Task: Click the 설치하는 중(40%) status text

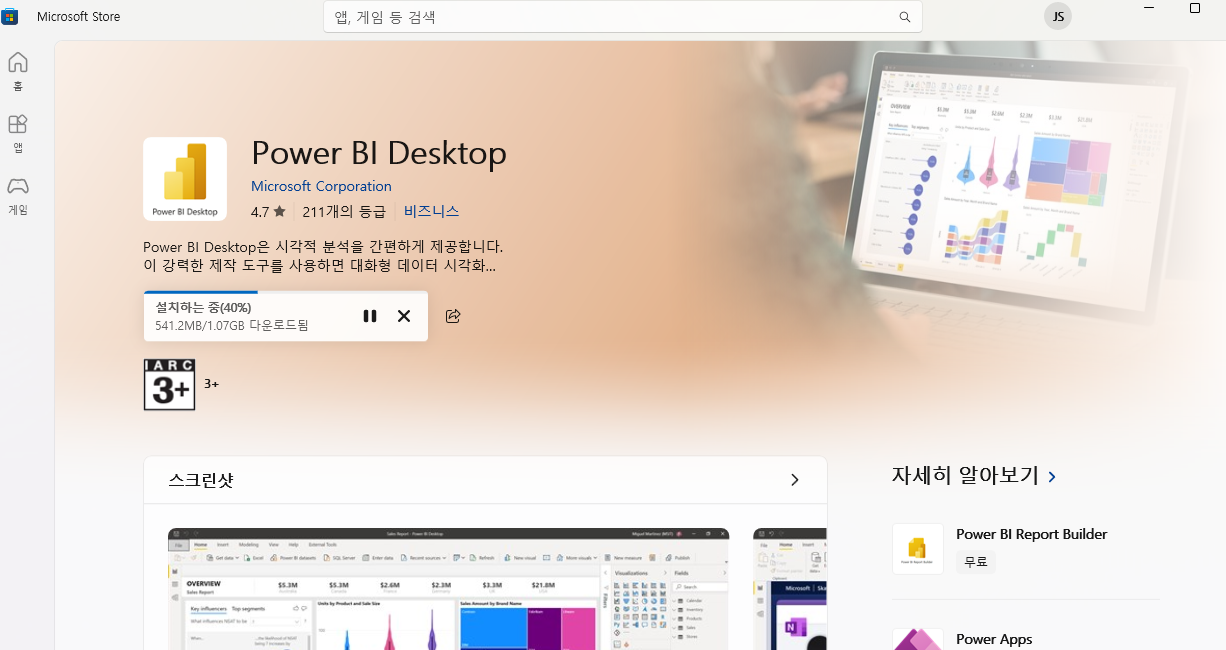Action: 203,307
